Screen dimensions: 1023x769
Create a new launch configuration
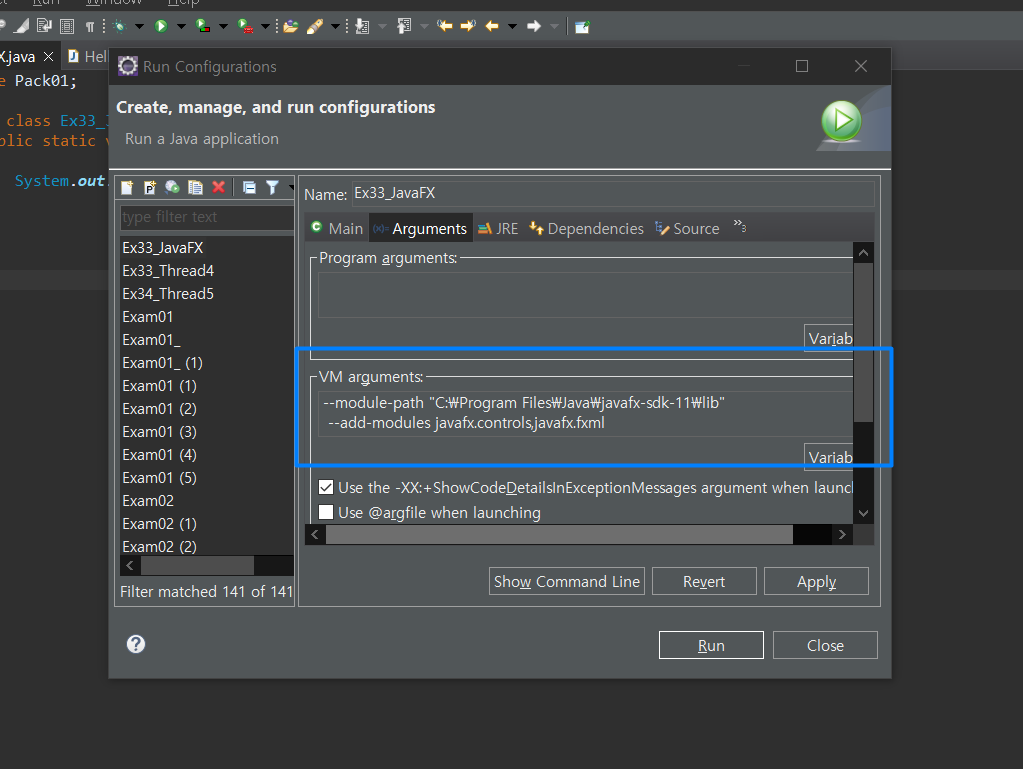pyautogui.click(x=127, y=188)
